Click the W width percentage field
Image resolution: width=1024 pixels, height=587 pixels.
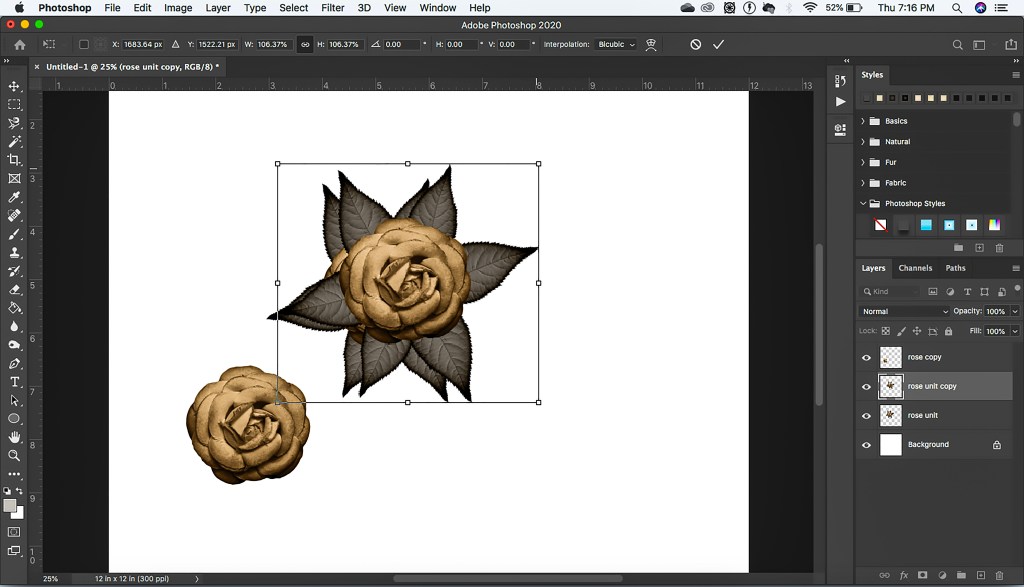click(x=272, y=45)
